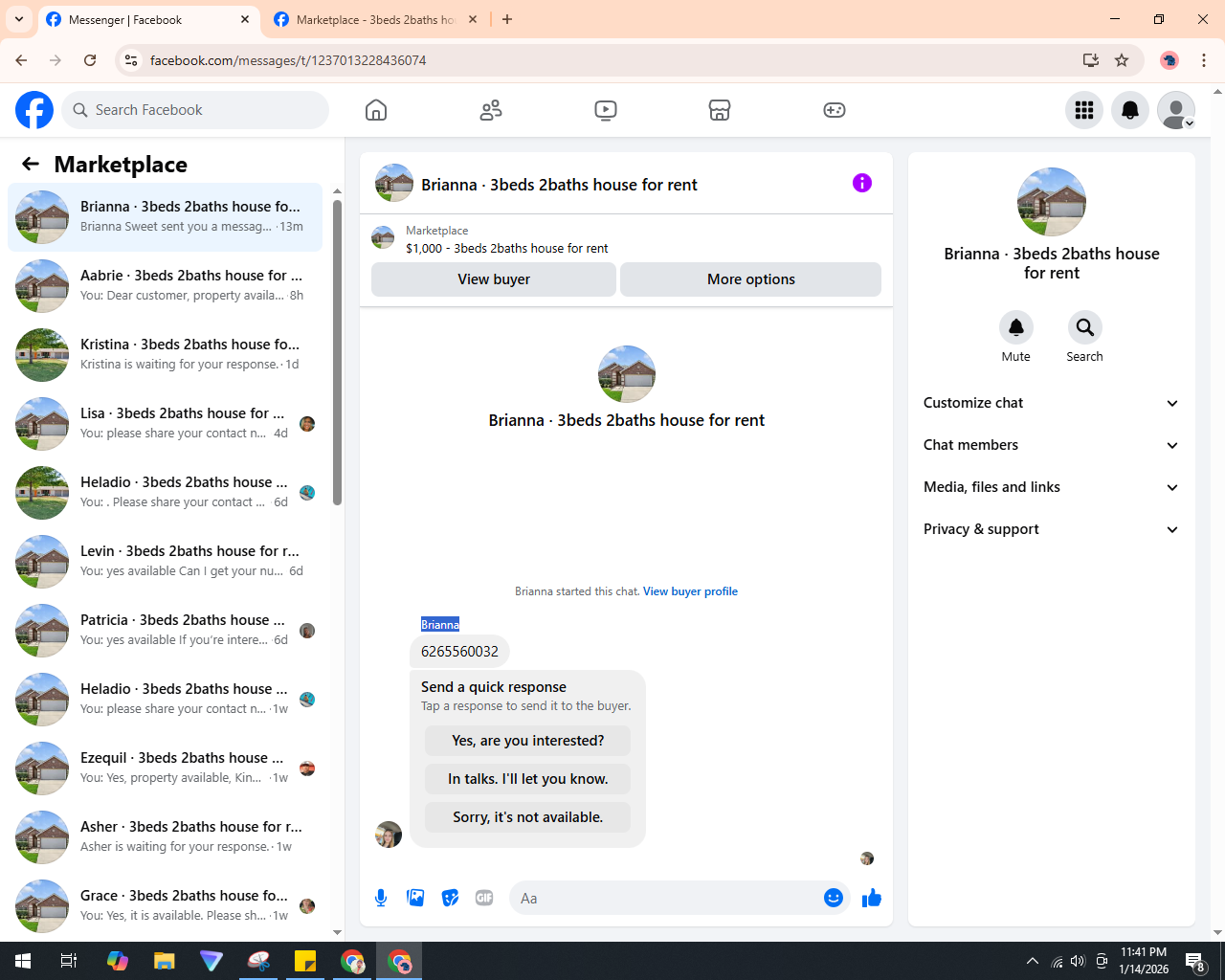This screenshot has width=1225, height=980.
Task: Click the Facebook logo
Action: coord(34,110)
